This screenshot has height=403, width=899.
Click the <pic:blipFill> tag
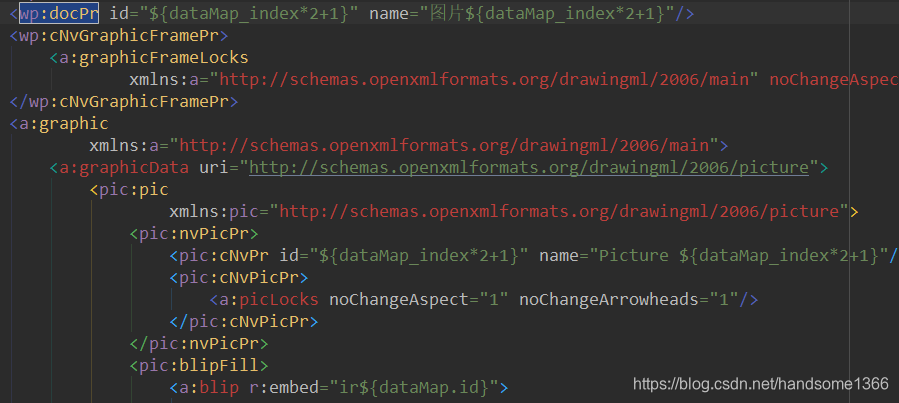(x=199, y=365)
